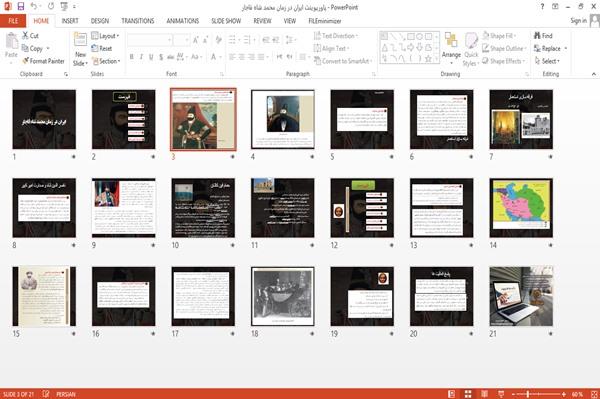Click the Save icon in quick access toolbar

21,6
